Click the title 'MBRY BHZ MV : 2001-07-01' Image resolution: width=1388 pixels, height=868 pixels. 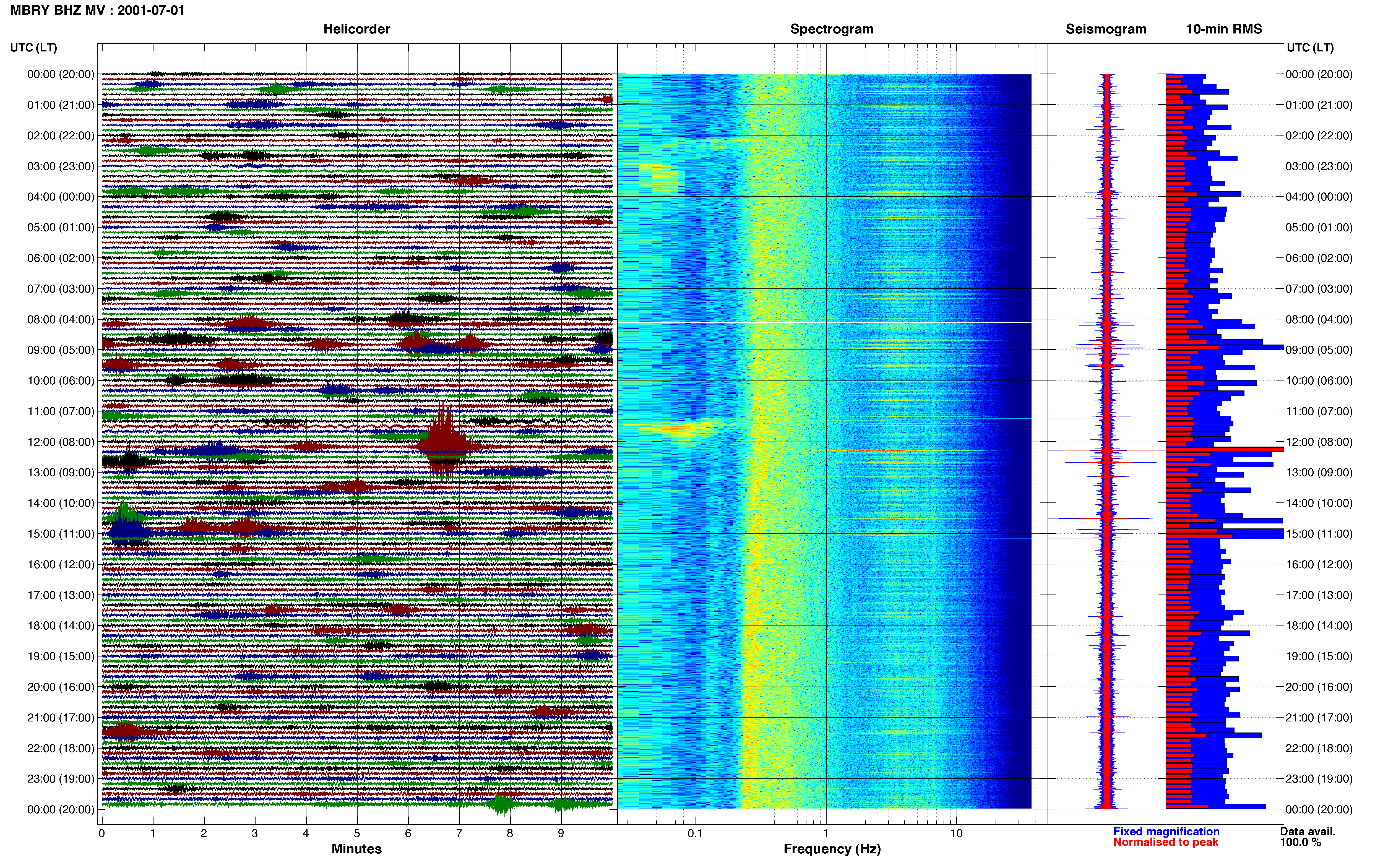tap(98, 10)
